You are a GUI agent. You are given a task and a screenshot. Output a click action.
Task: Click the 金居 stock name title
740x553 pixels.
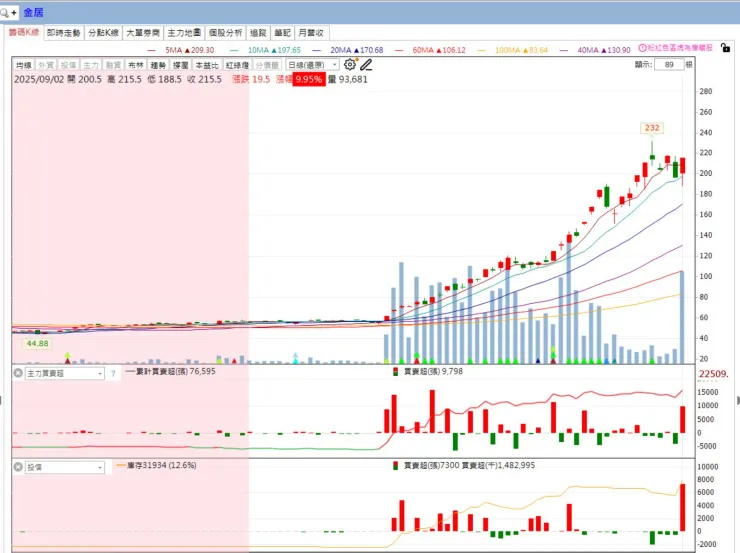click(x=34, y=13)
